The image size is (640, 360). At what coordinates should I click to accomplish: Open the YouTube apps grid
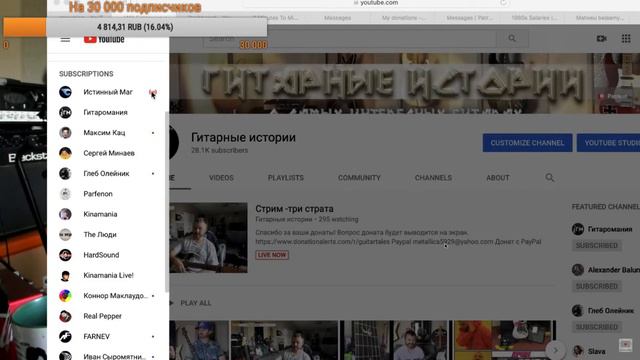tap(626, 39)
